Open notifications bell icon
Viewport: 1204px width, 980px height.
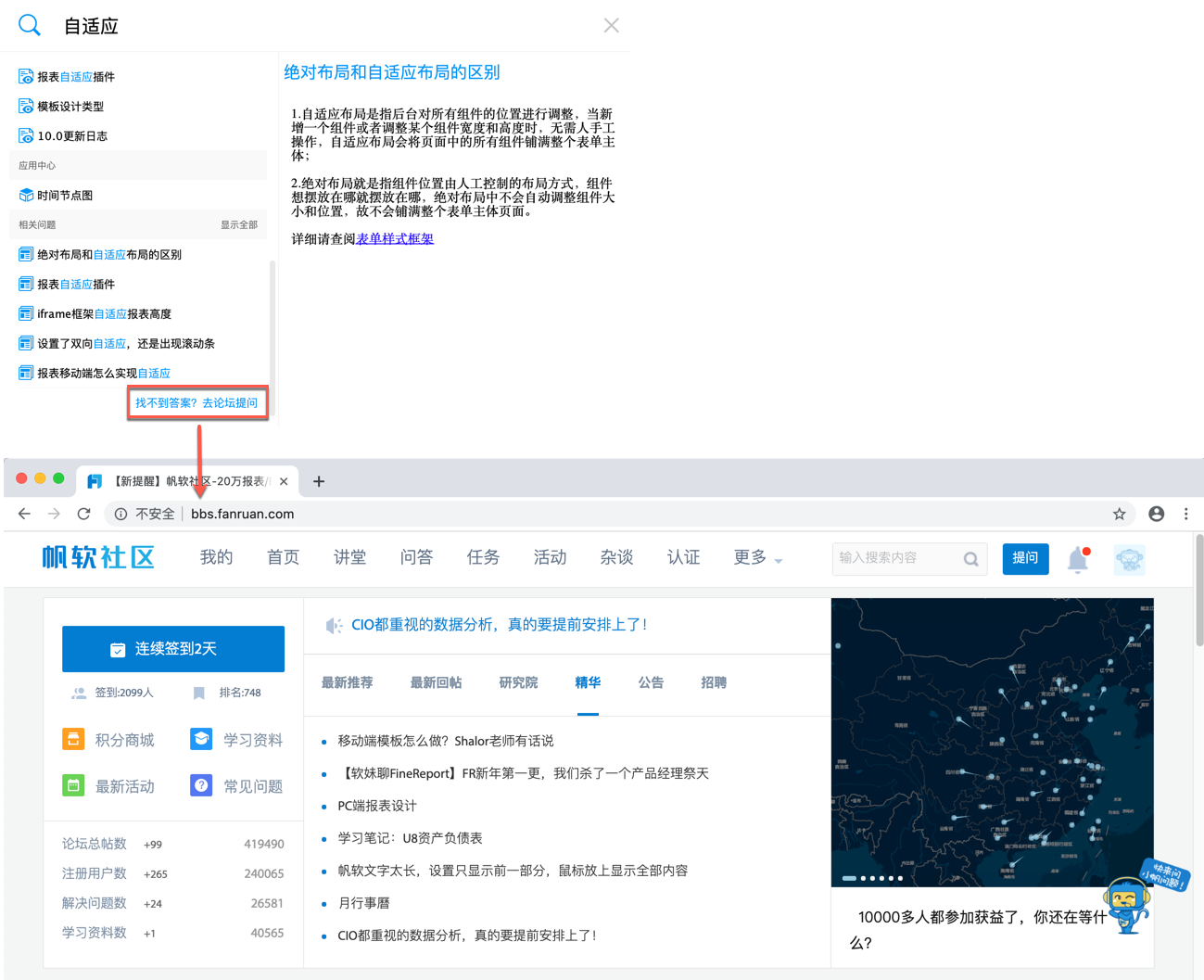[1078, 559]
